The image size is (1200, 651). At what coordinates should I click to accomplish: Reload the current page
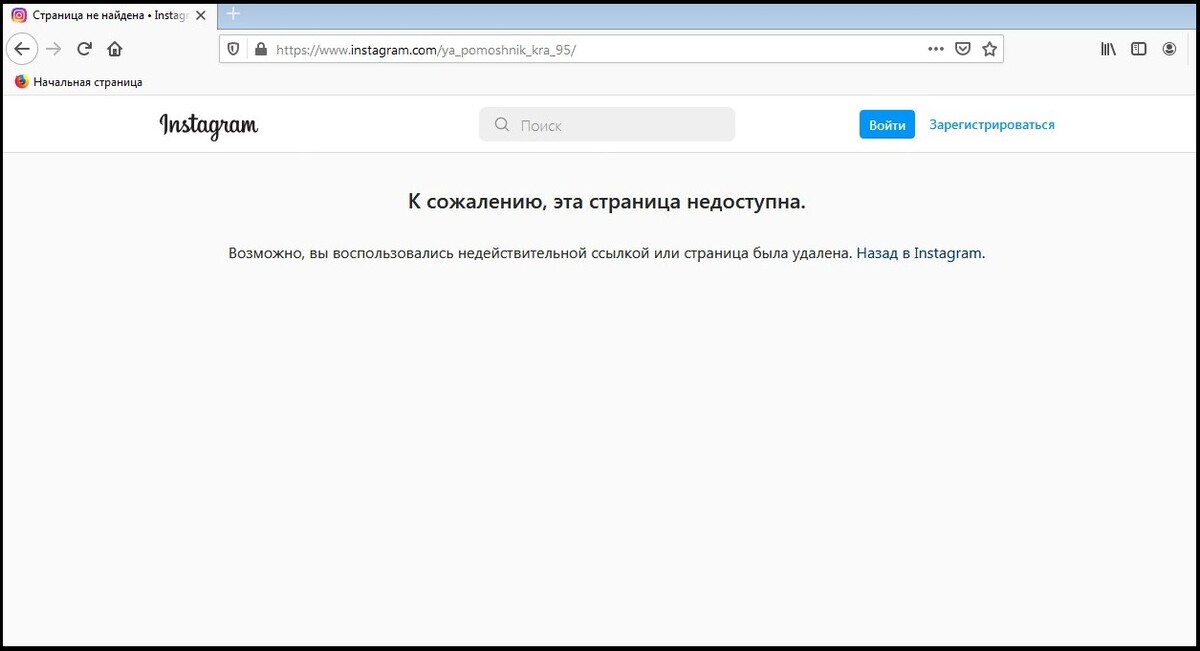(x=84, y=48)
